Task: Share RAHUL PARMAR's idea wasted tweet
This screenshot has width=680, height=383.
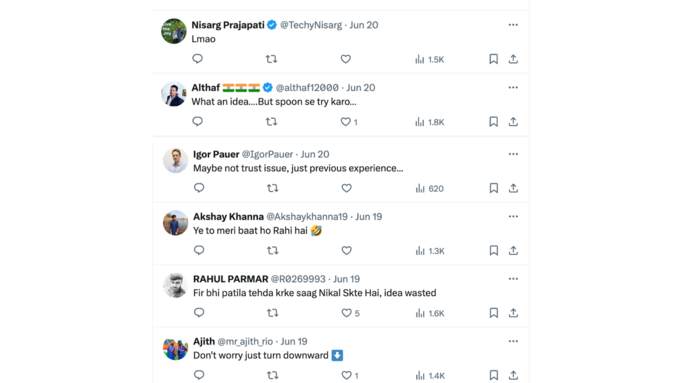Action: pos(513,313)
